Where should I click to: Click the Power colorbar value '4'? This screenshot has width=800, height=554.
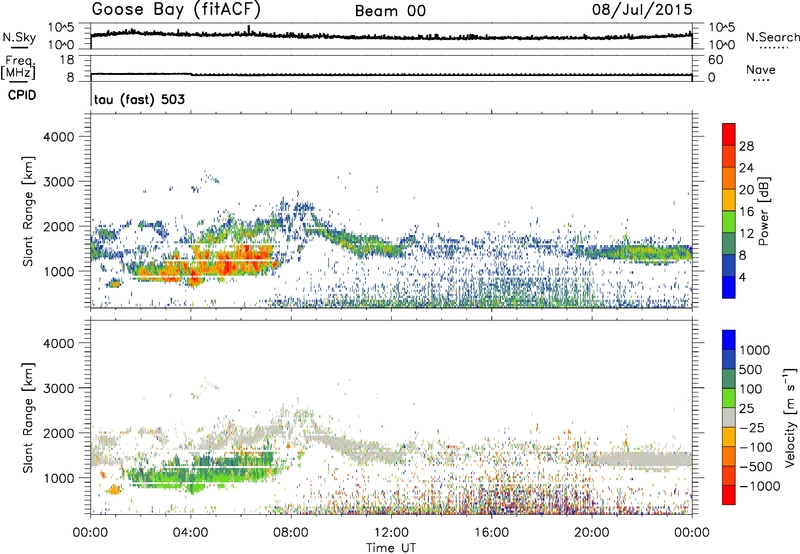coord(742,277)
